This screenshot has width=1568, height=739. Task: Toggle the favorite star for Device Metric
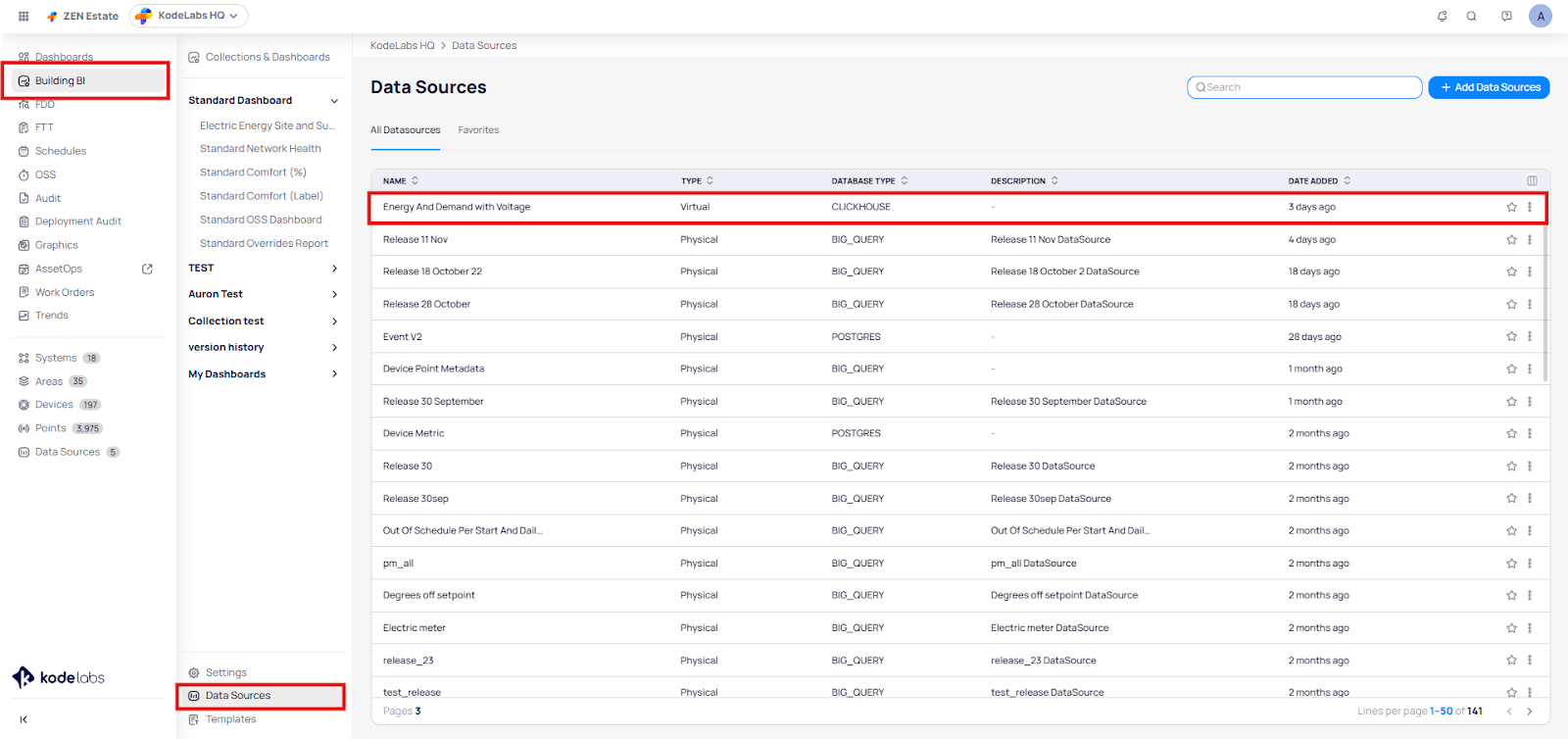pyautogui.click(x=1511, y=433)
